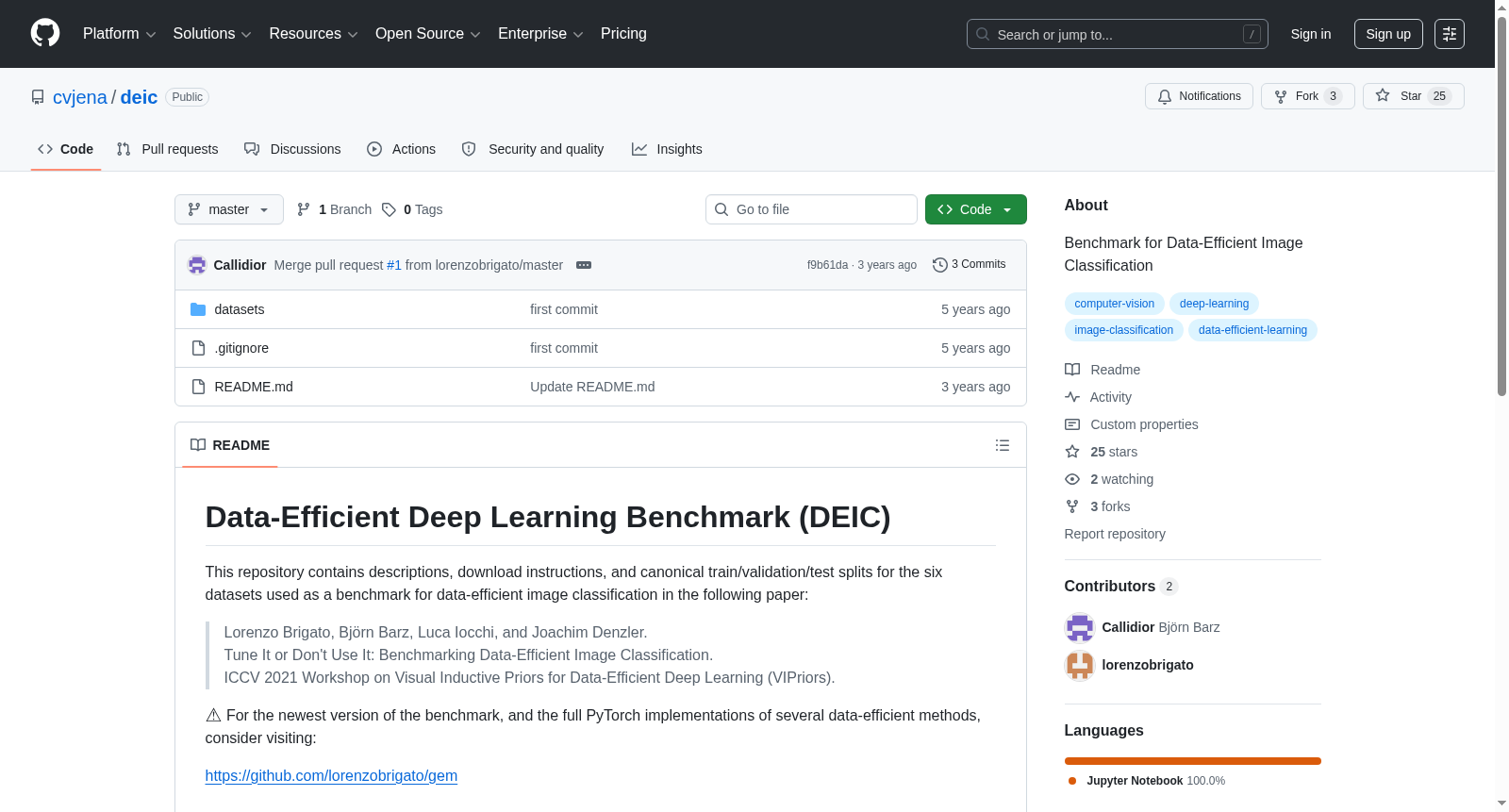Click the repository icon beside cvjena

click(38, 97)
